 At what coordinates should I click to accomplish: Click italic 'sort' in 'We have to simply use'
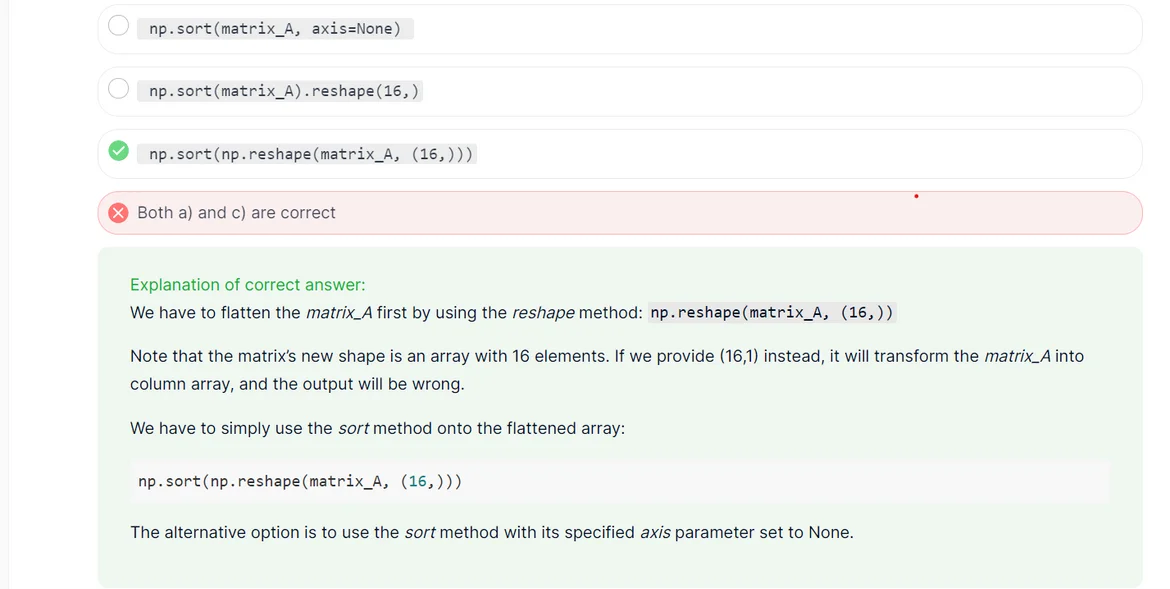click(x=354, y=428)
